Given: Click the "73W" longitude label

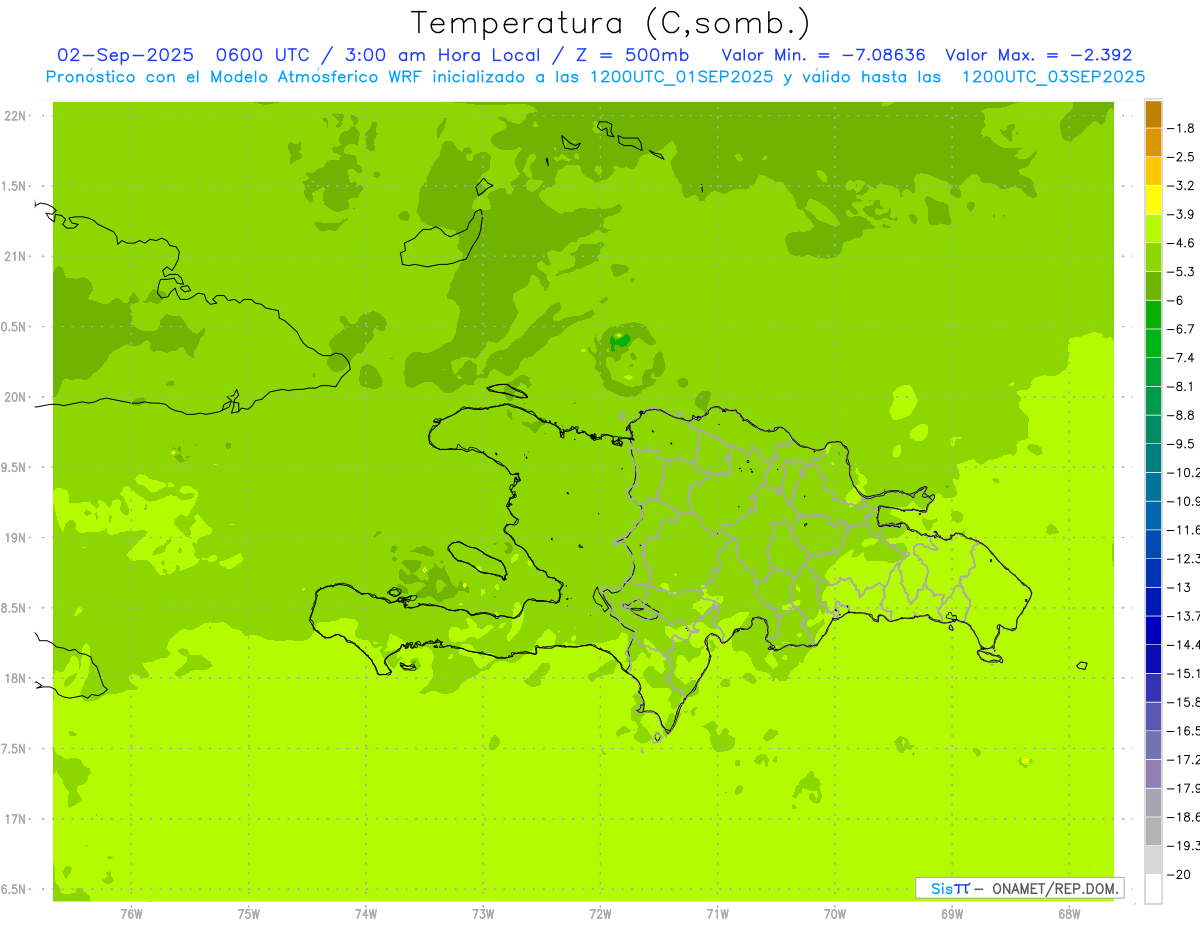Looking at the screenshot, I should tap(483, 913).
